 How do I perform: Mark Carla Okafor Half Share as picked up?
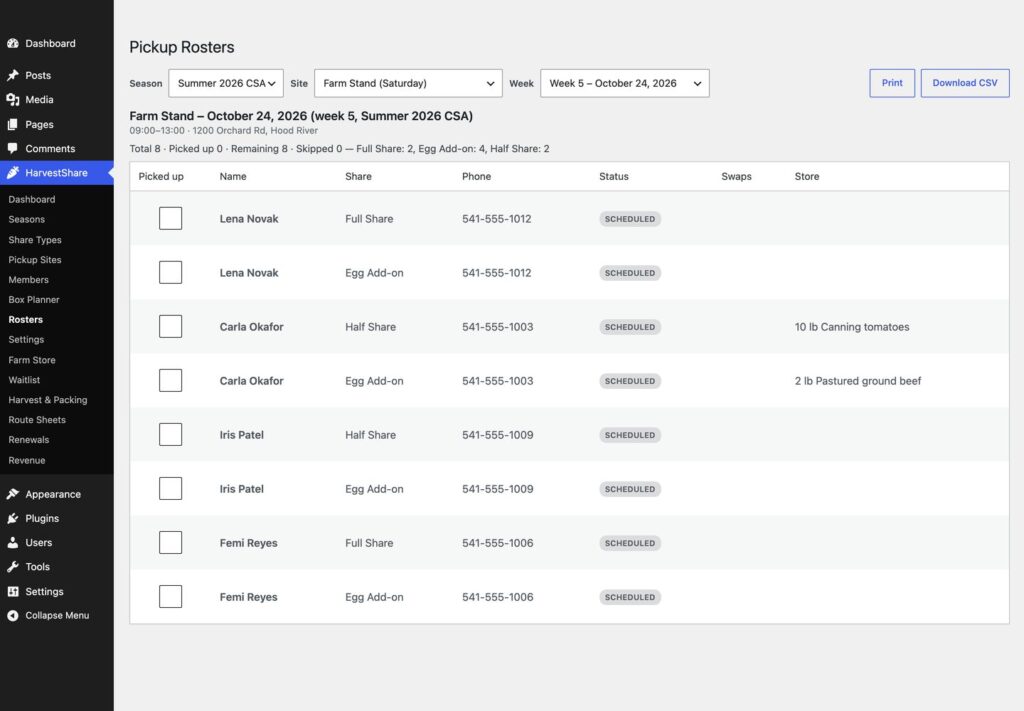170,326
